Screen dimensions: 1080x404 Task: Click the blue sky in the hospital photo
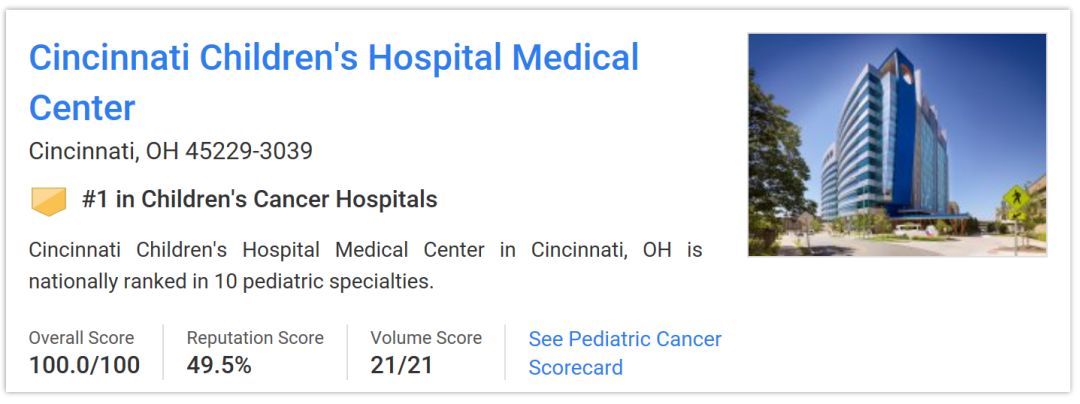tap(990, 80)
